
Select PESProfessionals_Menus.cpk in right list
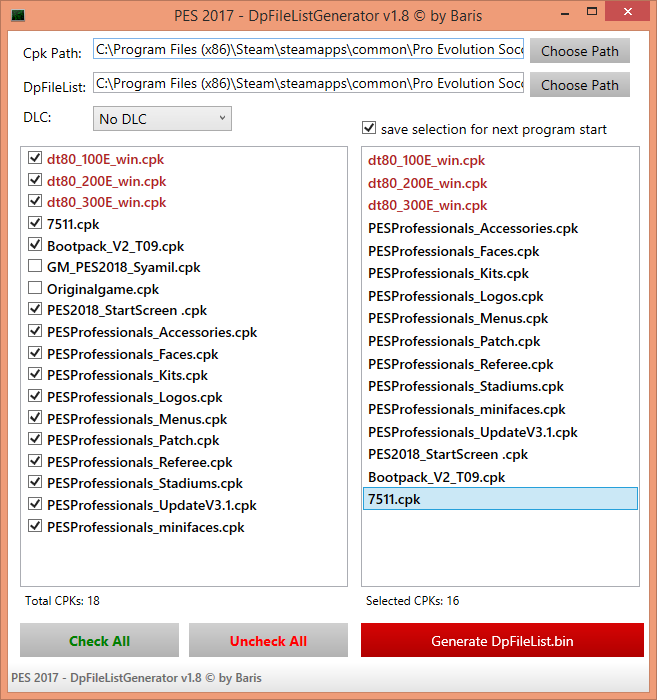[500, 318]
